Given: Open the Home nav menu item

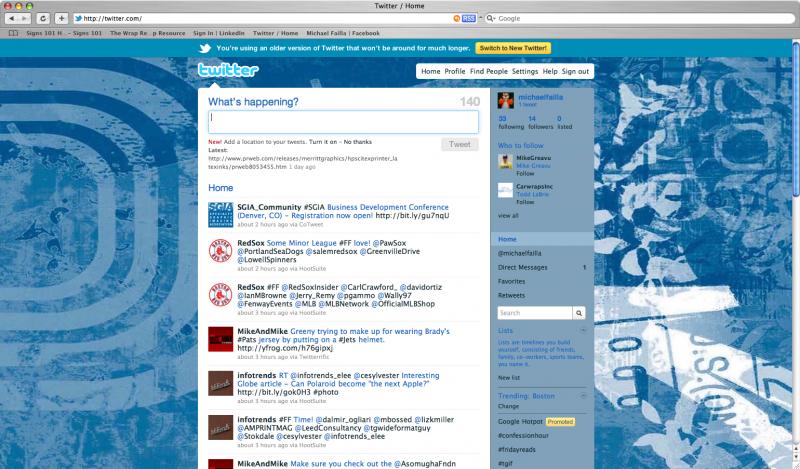Looking at the screenshot, I should click(x=431, y=71).
